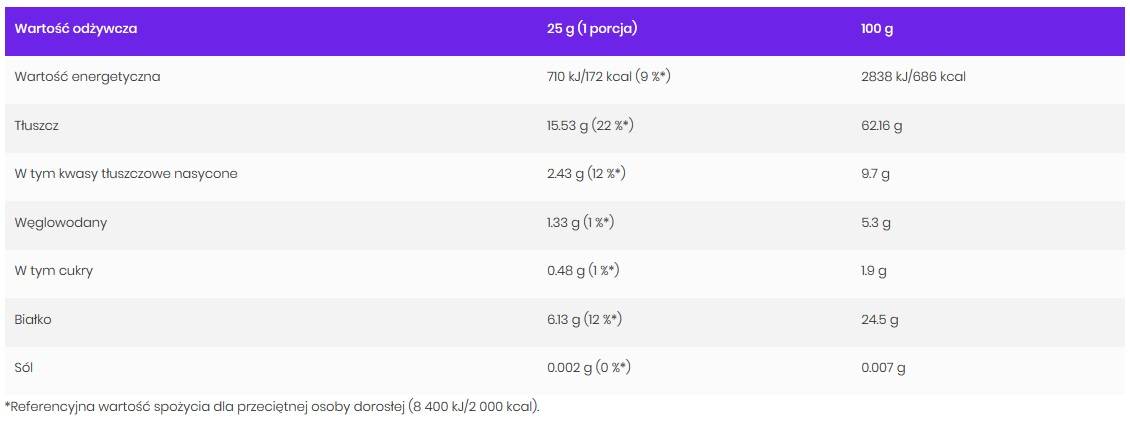Click the 0.007 g salt value

pyautogui.click(x=883, y=368)
